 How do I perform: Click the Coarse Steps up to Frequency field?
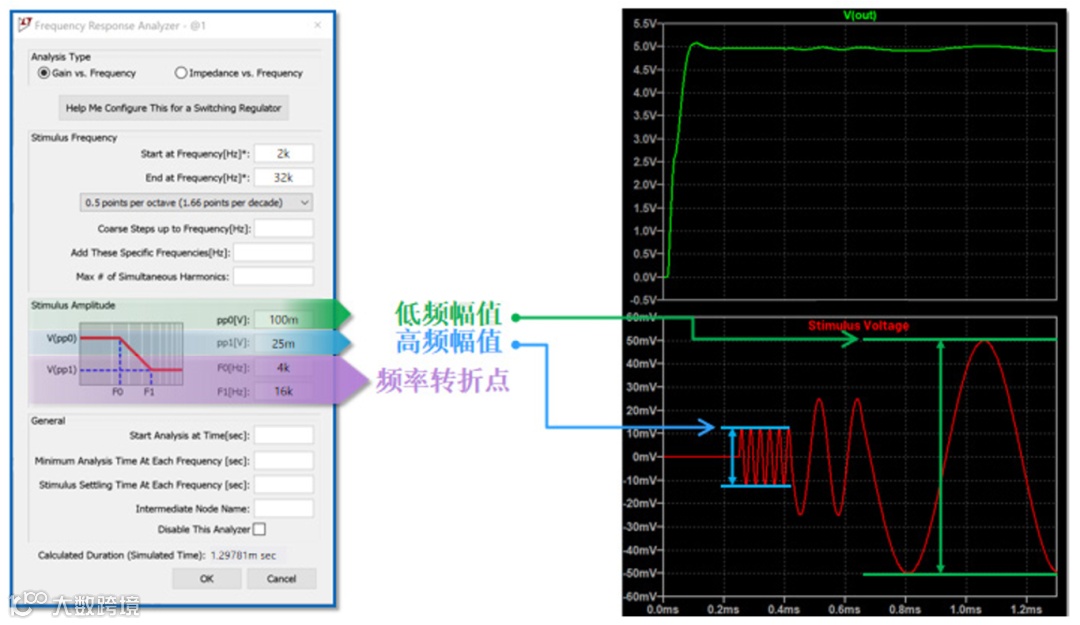coord(284,229)
